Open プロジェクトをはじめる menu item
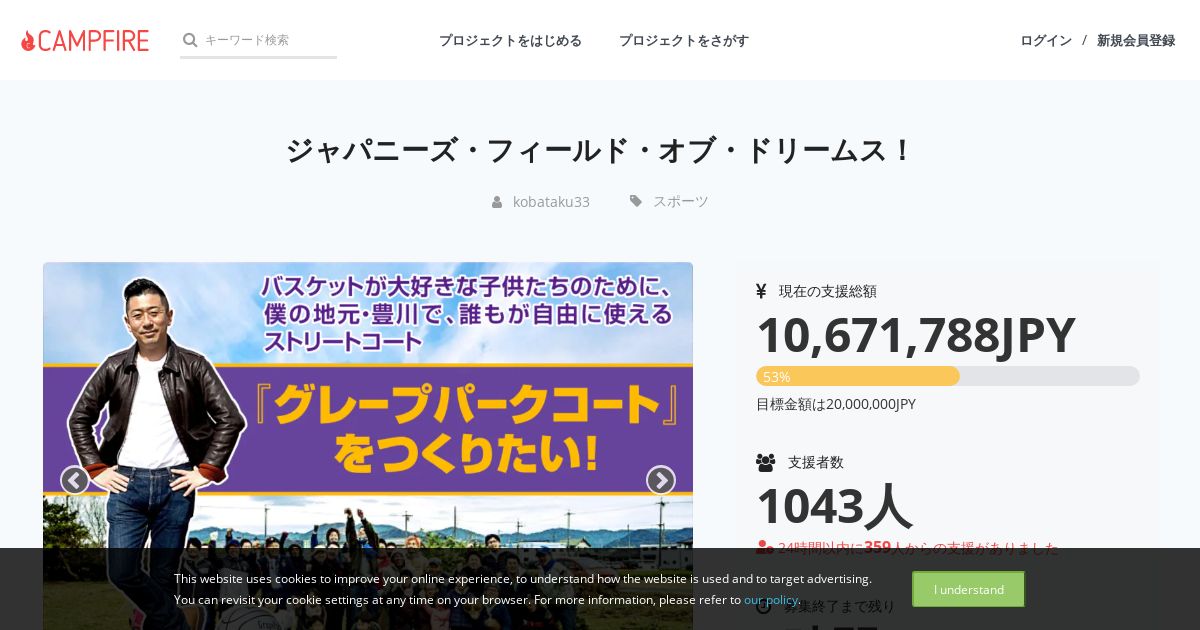 [510, 40]
